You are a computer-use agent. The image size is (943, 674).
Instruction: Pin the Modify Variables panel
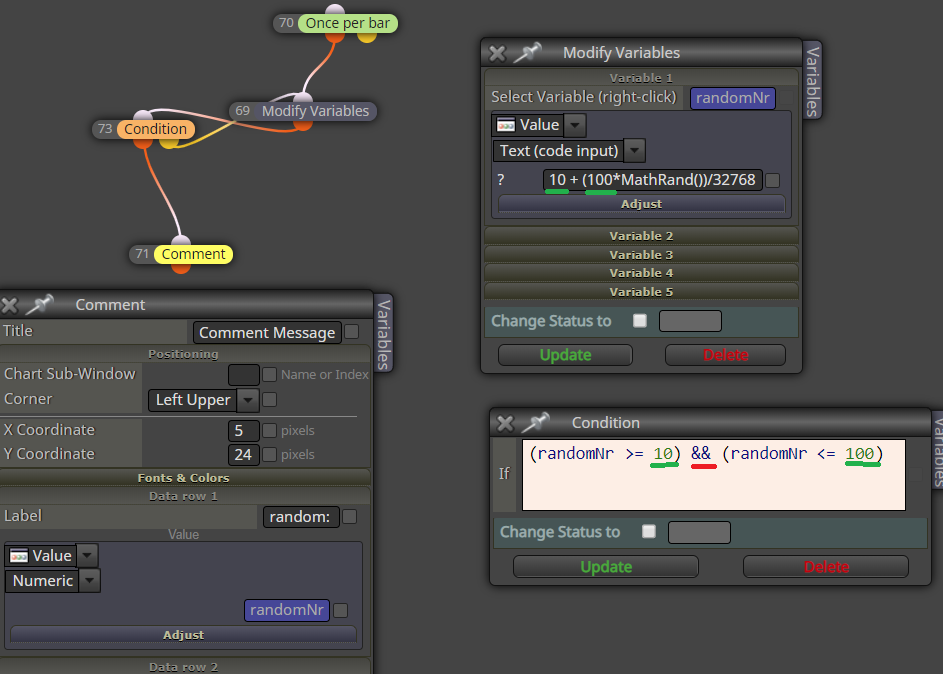pyautogui.click(x=527, y=52)
